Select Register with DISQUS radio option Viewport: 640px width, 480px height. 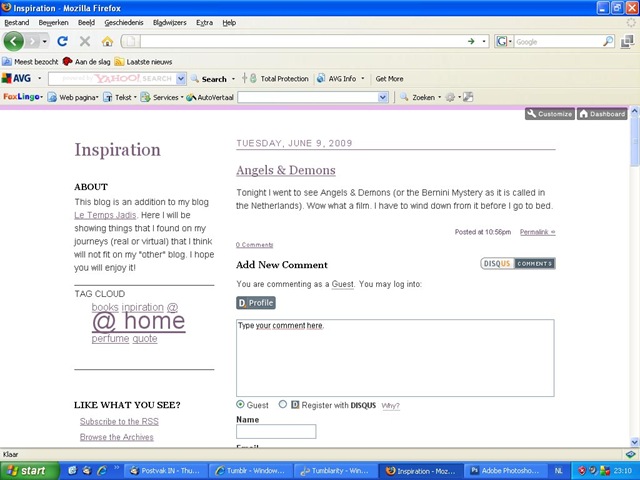tap(282, 404)
